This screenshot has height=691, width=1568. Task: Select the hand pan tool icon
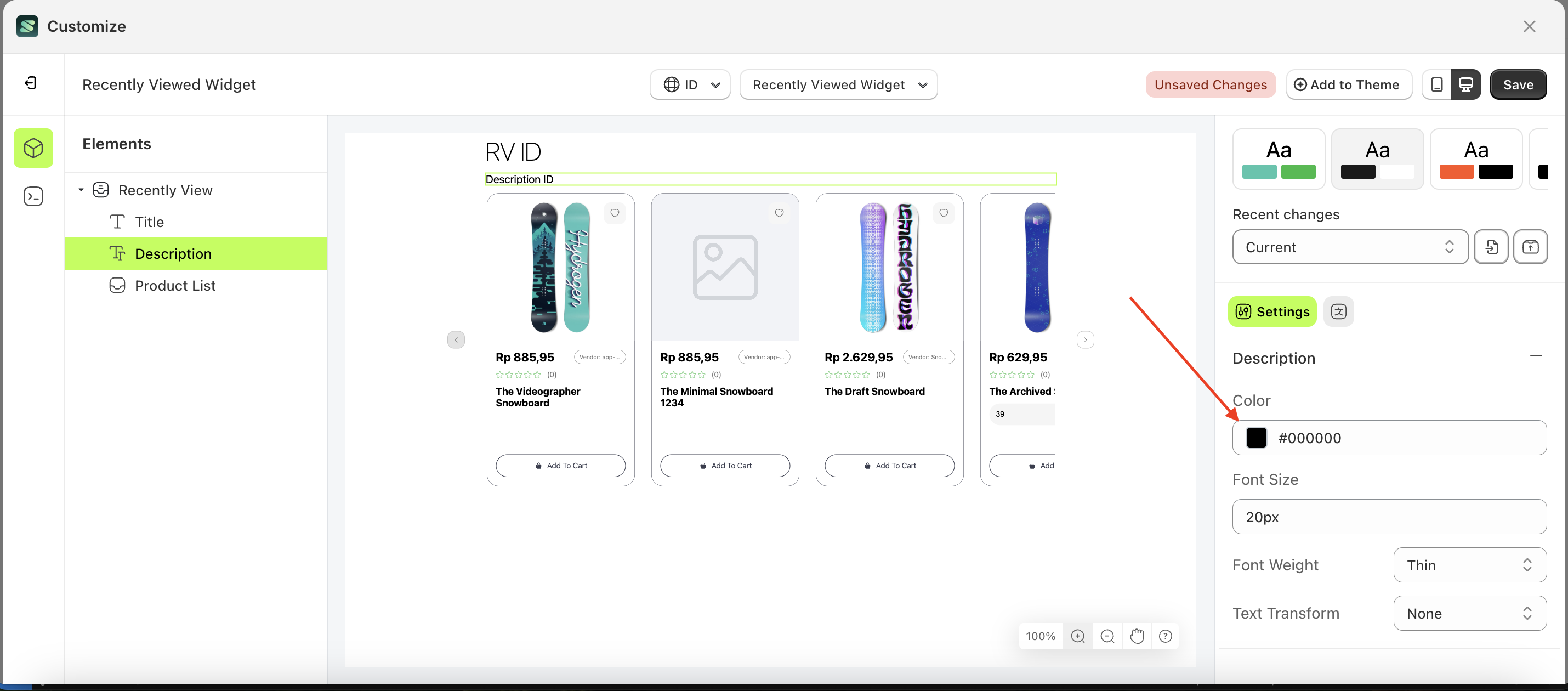(x=1137, y=636)
